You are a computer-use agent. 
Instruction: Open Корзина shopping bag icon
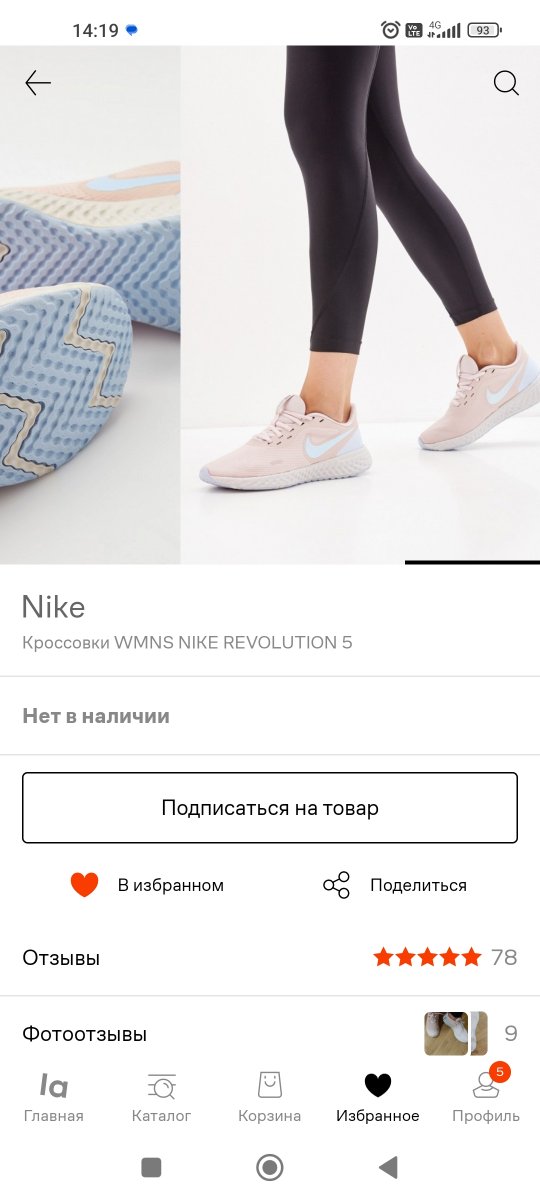[269, 1097]
